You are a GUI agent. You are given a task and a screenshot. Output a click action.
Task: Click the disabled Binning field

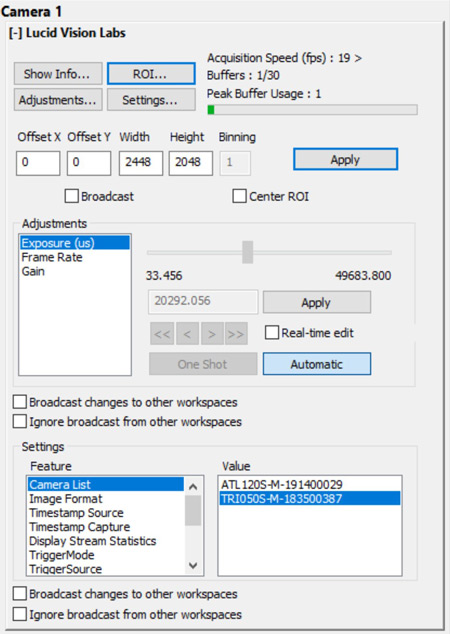235,163
